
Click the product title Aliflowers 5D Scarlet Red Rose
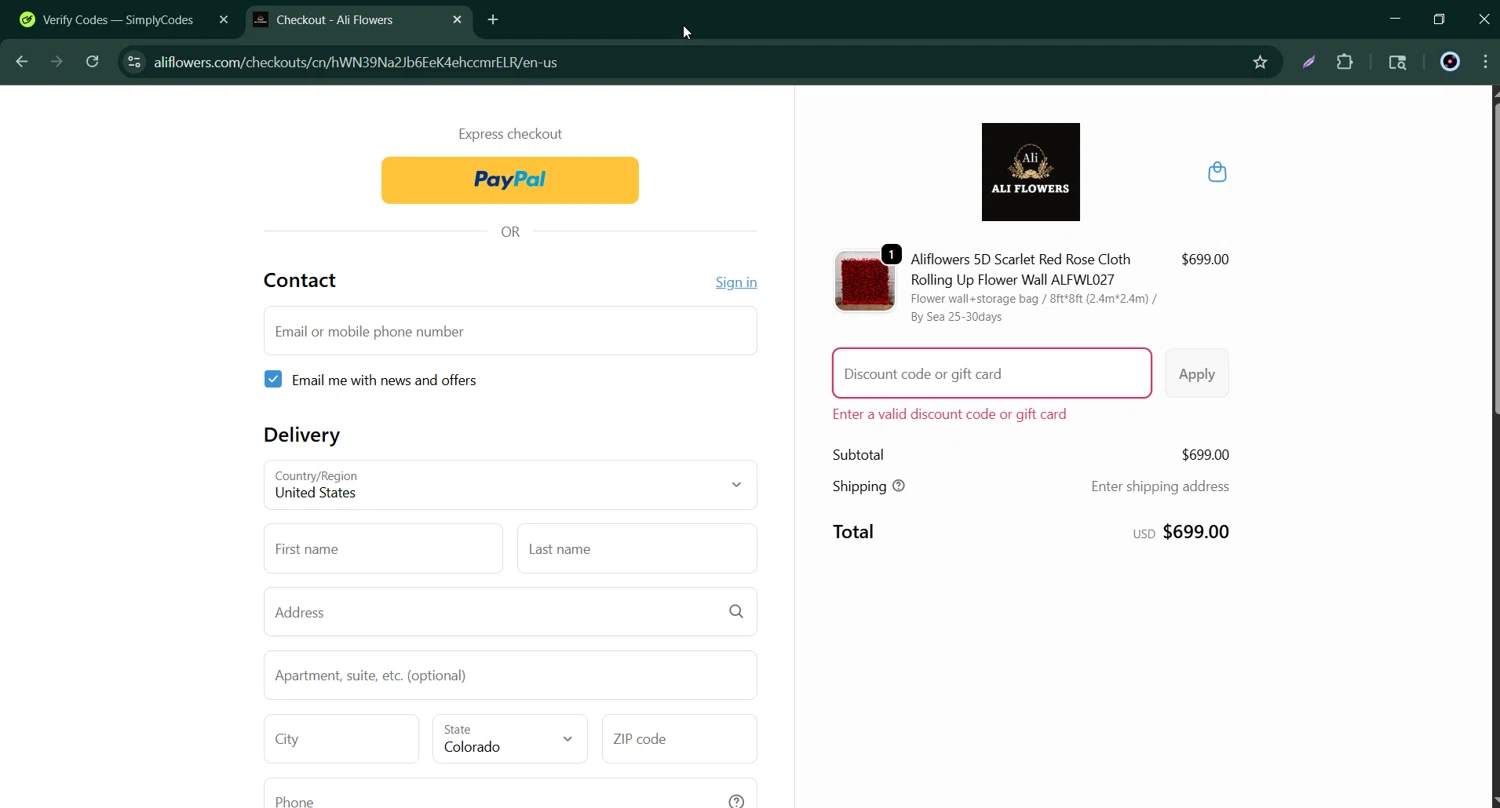point(1020,269)
